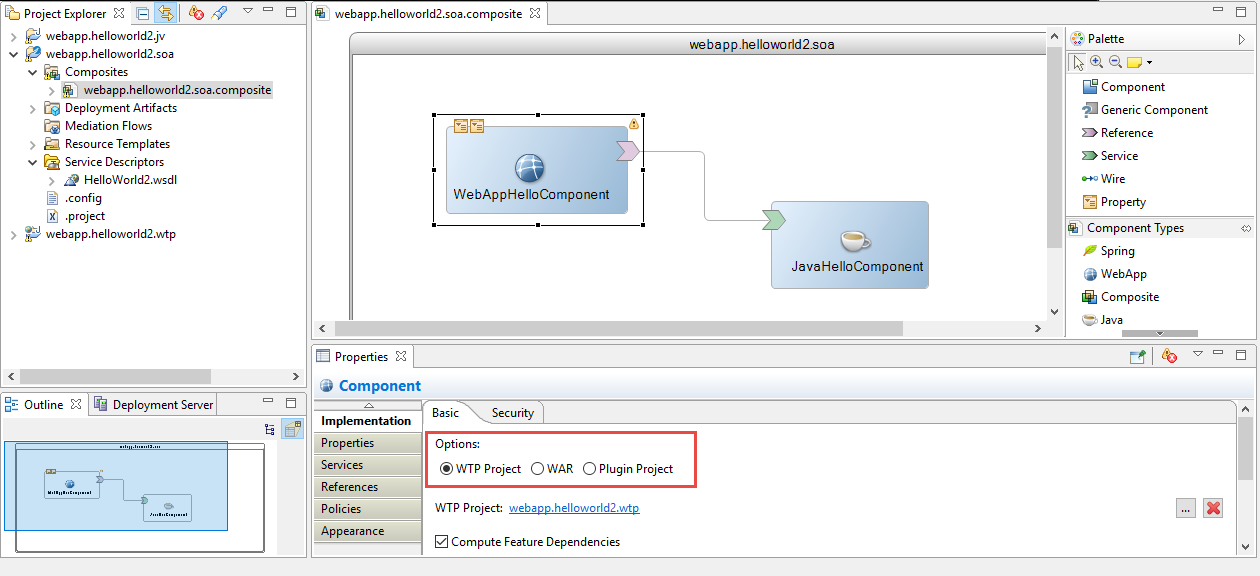Toggle Link with Editor in Project Explorer

pyautogui.click(x=165, y=13)
